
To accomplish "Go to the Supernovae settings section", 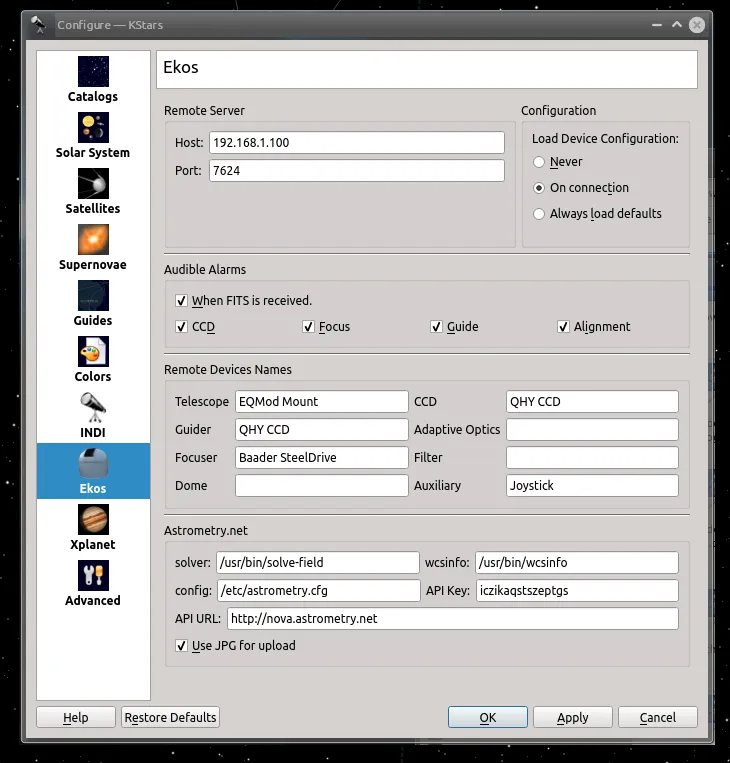I will click(93, 248).
